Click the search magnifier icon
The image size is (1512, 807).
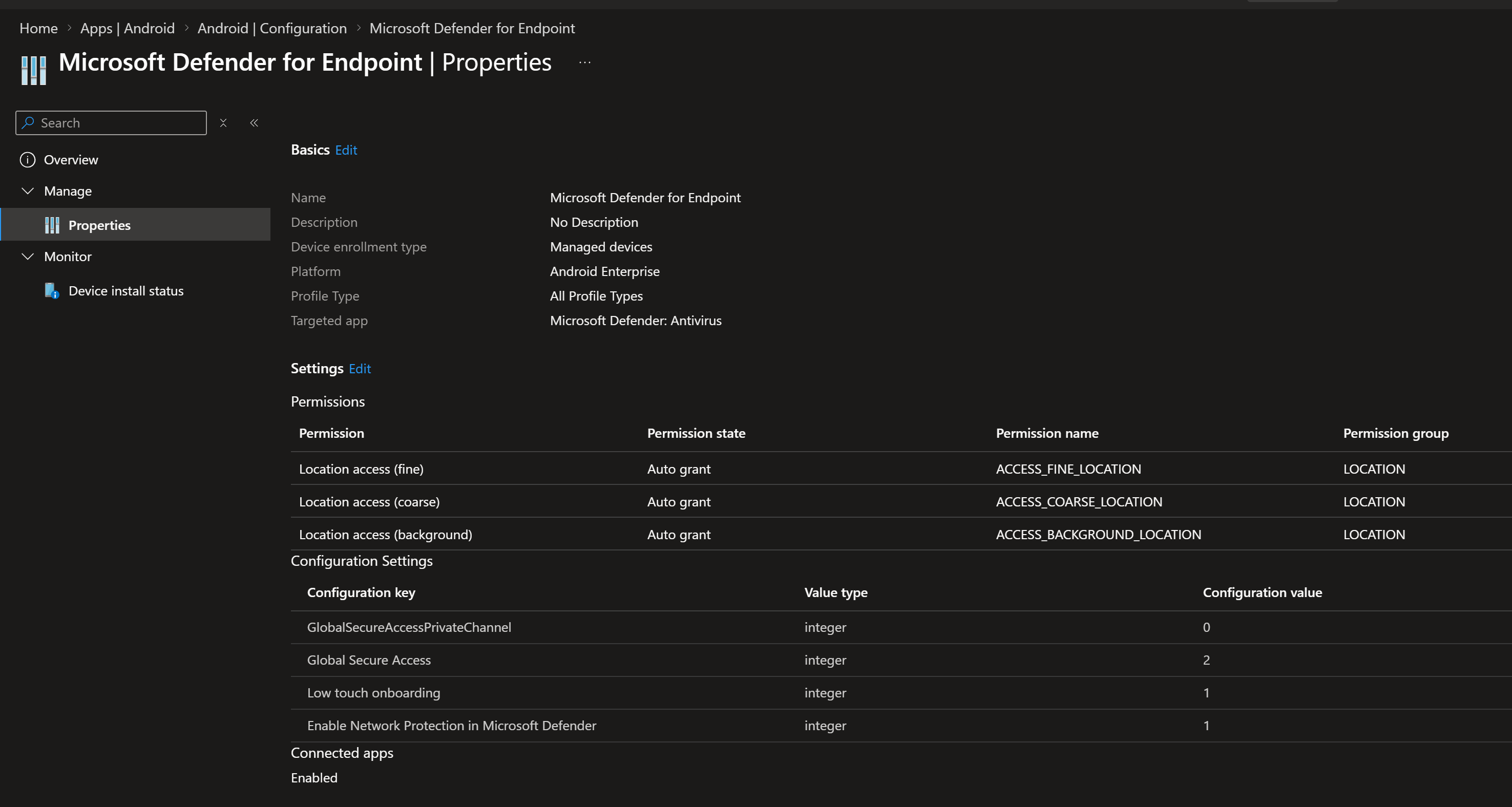coord(28,123)
